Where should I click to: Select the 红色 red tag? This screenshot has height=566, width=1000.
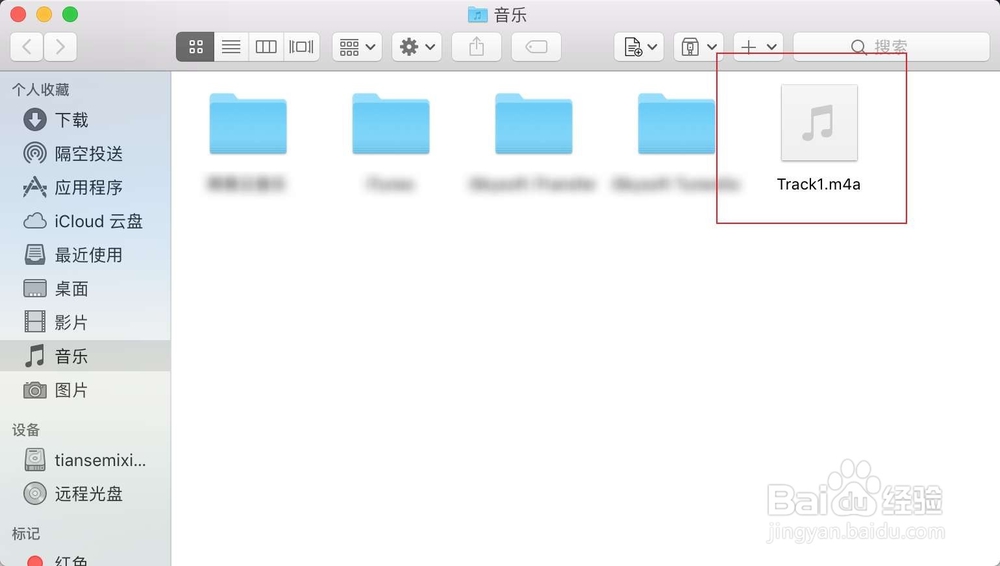(85, 560)
